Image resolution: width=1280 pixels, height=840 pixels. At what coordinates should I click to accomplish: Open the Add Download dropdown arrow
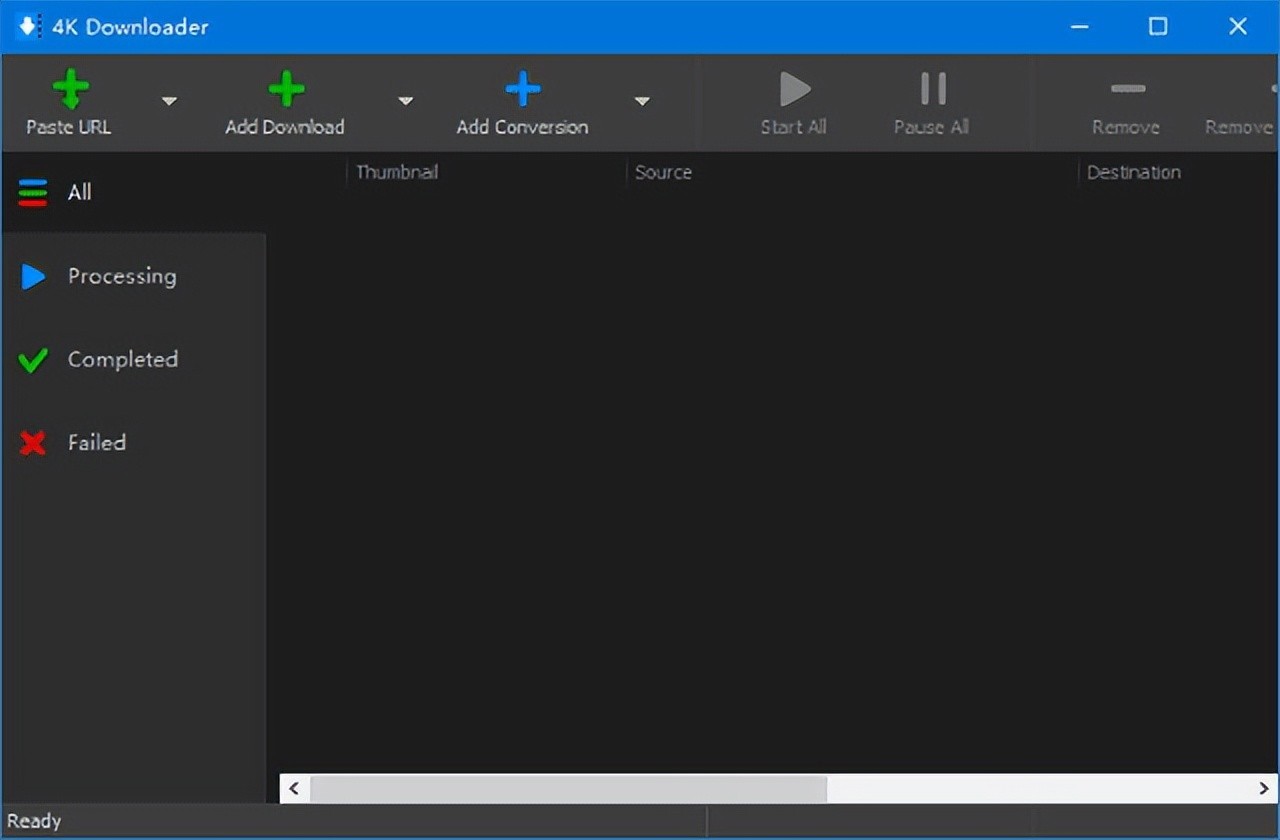coord(405,101)
